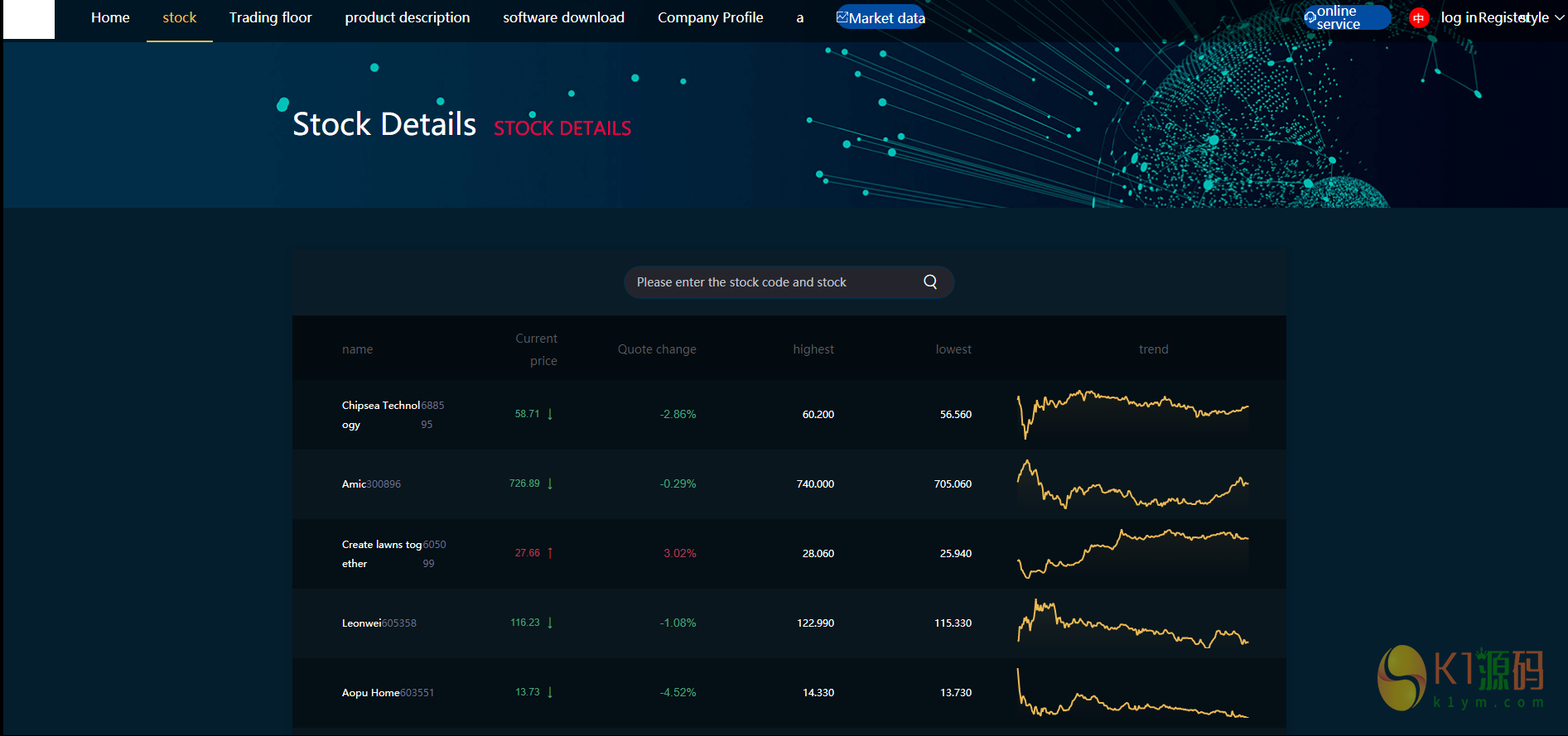The width and height of the screenshot is (1568, 736).
Task: Click the 'name' column header
Action: [358, 349]
